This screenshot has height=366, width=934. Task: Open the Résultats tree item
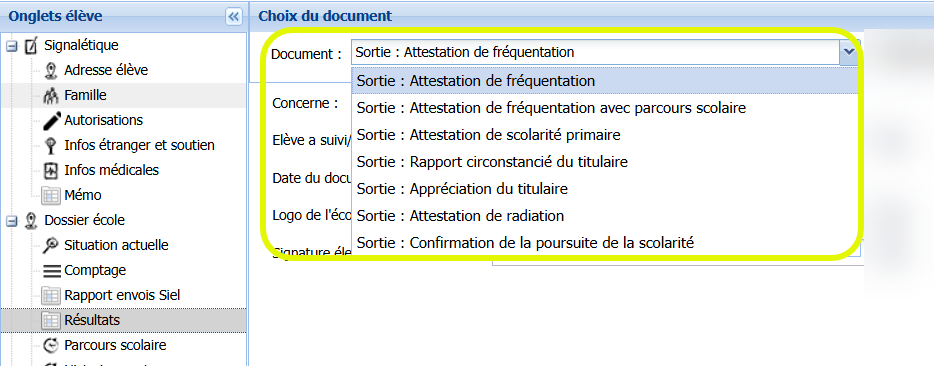click(92, 321)
